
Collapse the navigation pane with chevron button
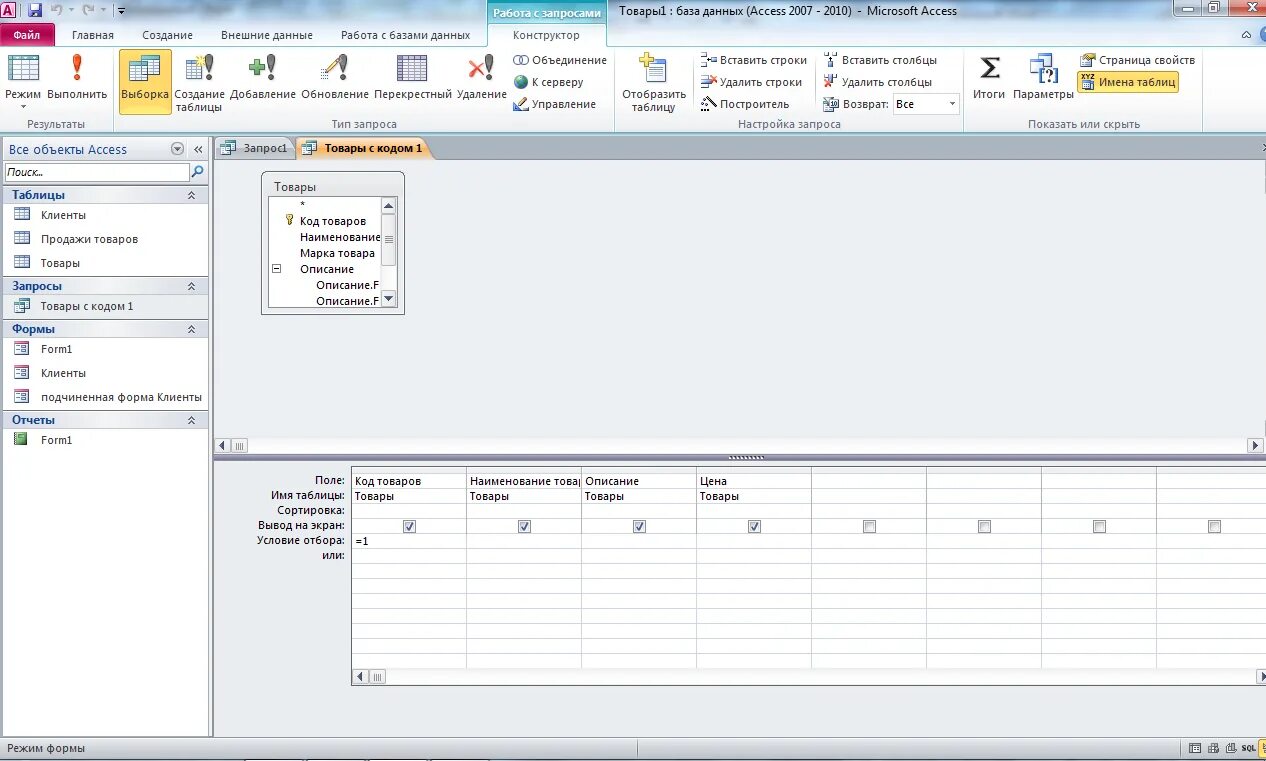(198, 149)
